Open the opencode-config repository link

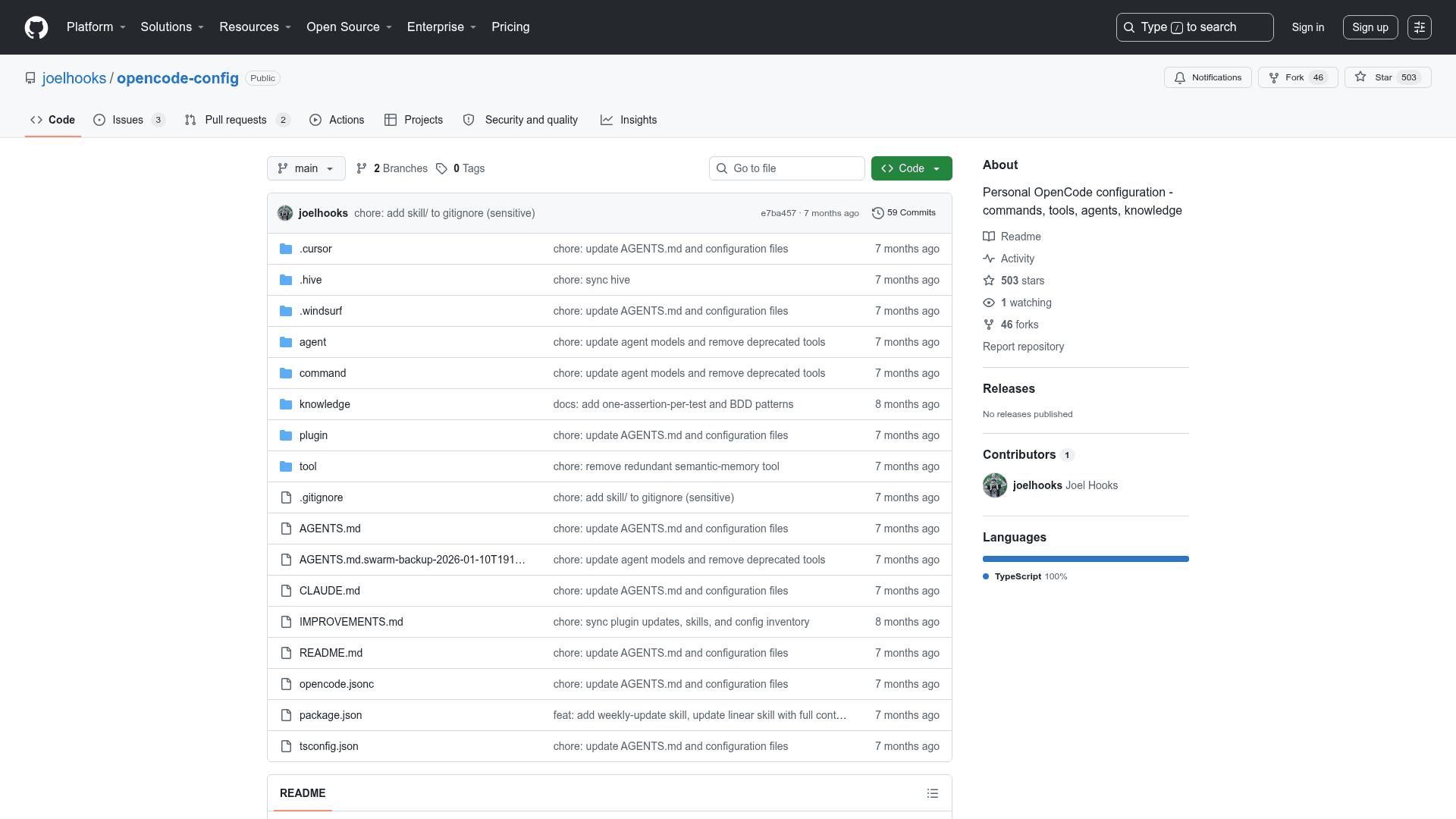177,78
